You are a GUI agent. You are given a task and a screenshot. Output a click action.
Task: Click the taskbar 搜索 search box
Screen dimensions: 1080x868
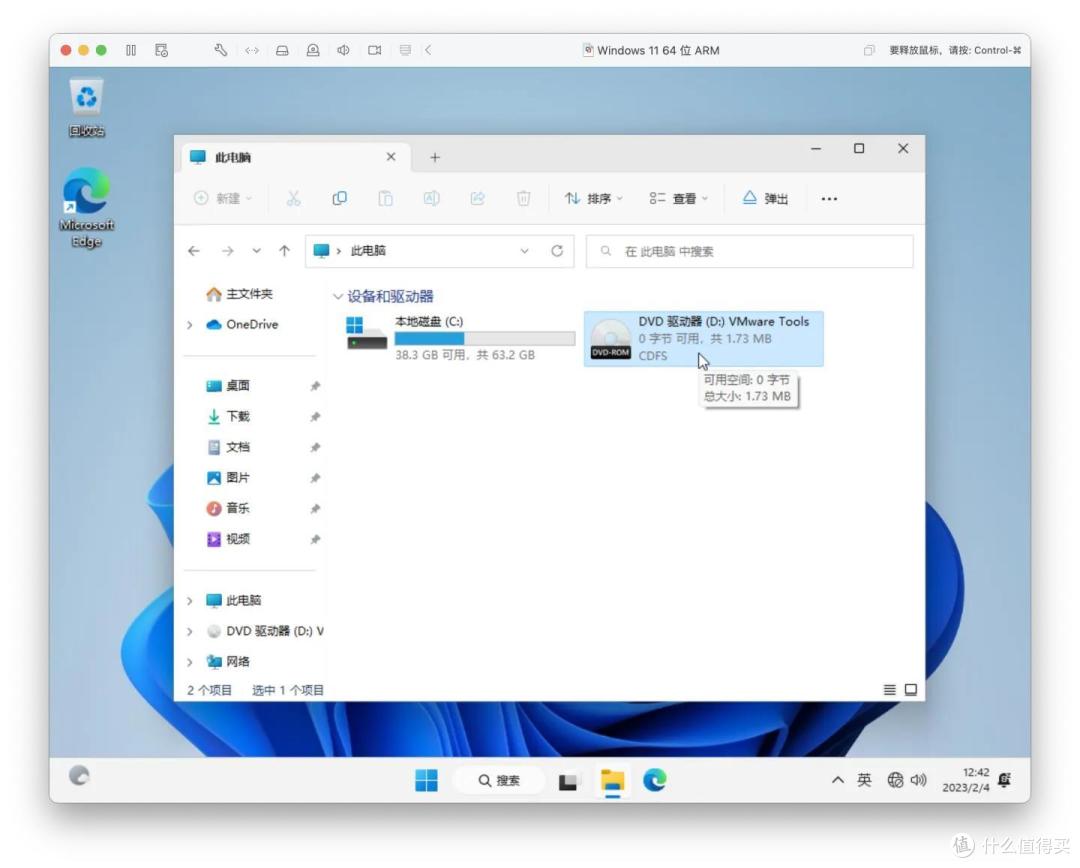[x=499, y=780]
